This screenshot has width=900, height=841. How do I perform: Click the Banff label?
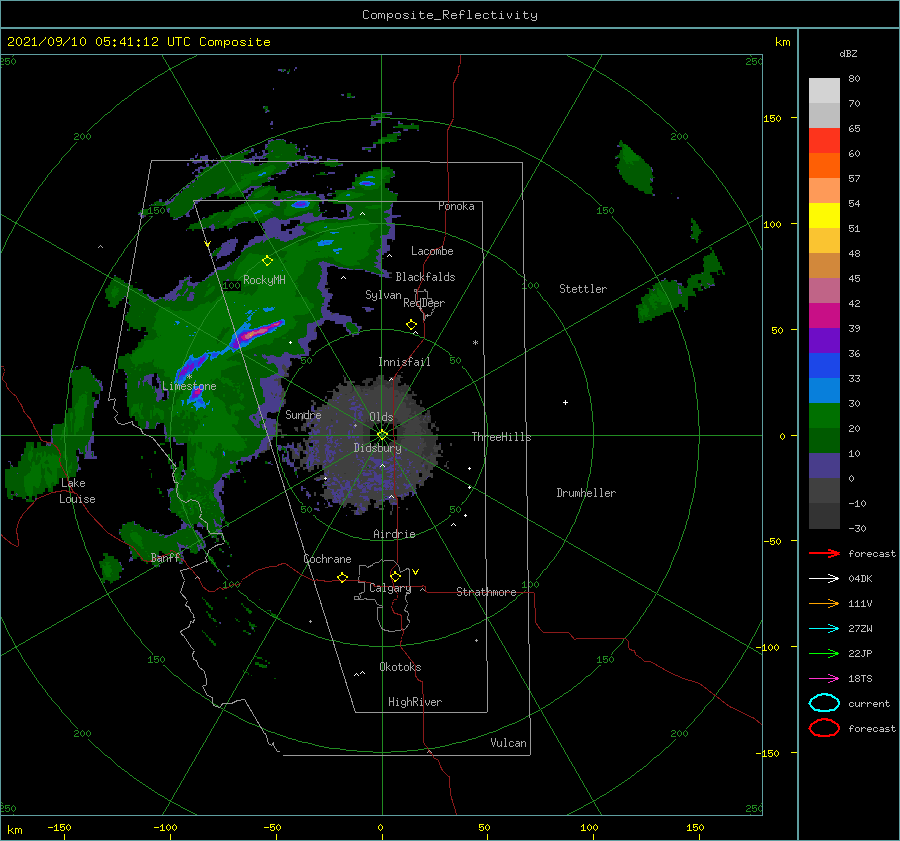point(165,558)
